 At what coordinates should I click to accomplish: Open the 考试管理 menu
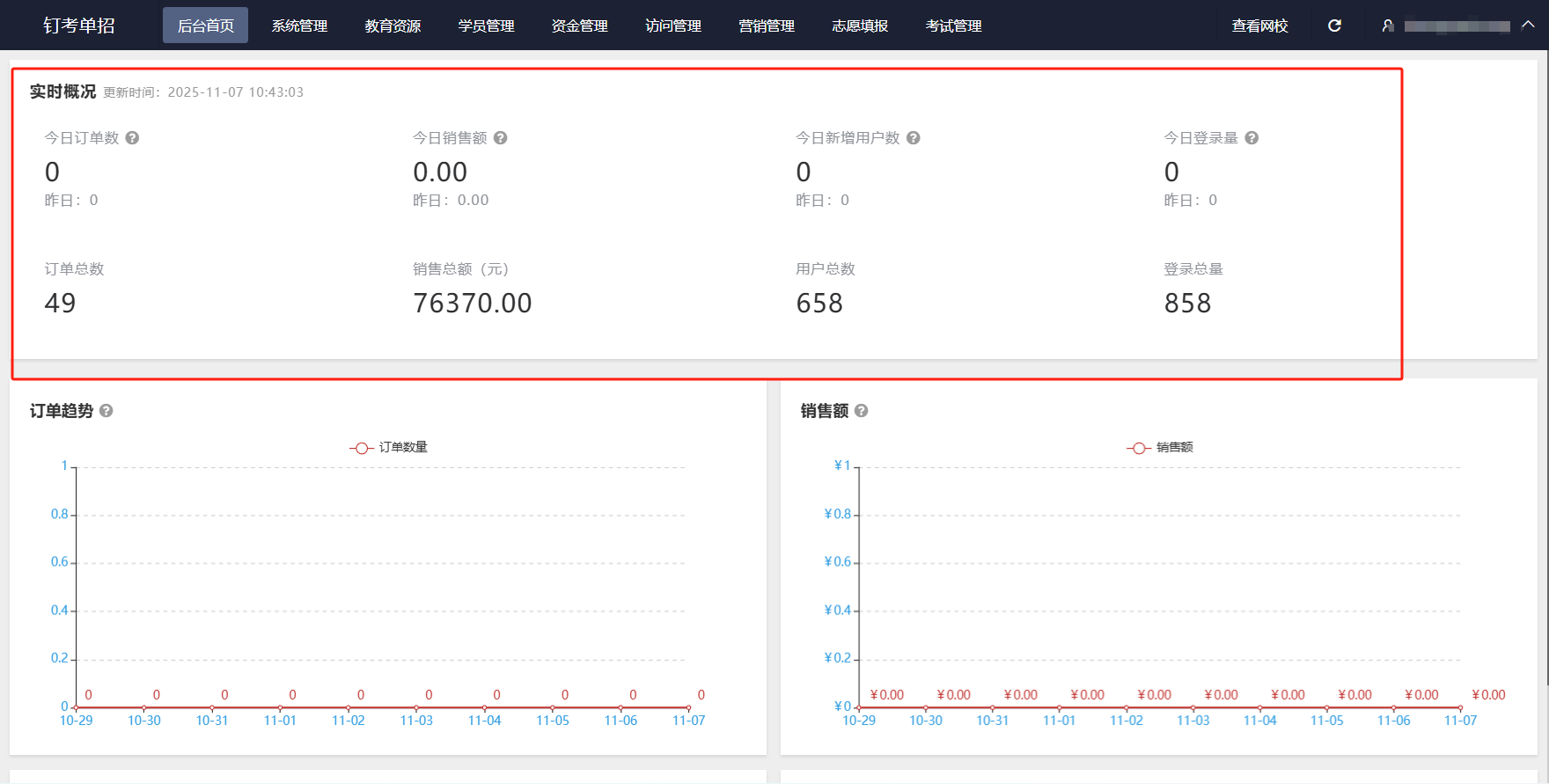[x=953, y=26]
